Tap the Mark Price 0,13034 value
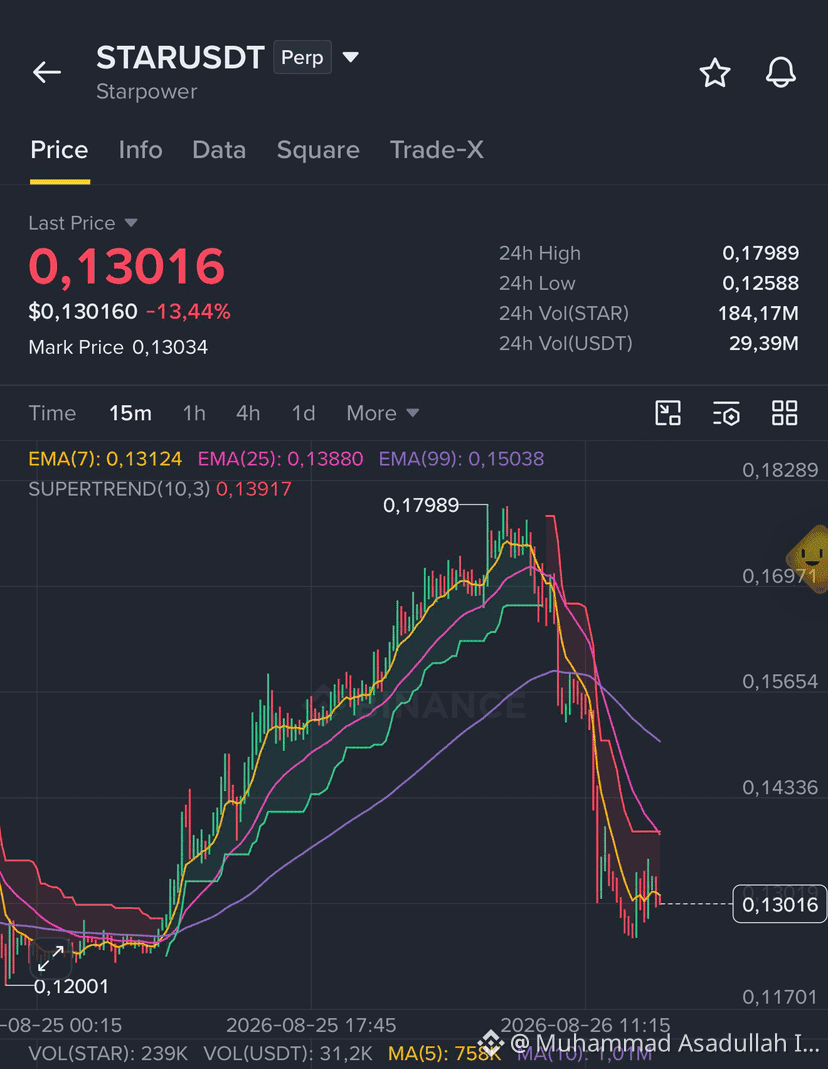828x1069 pixels. tap(170, 348)
